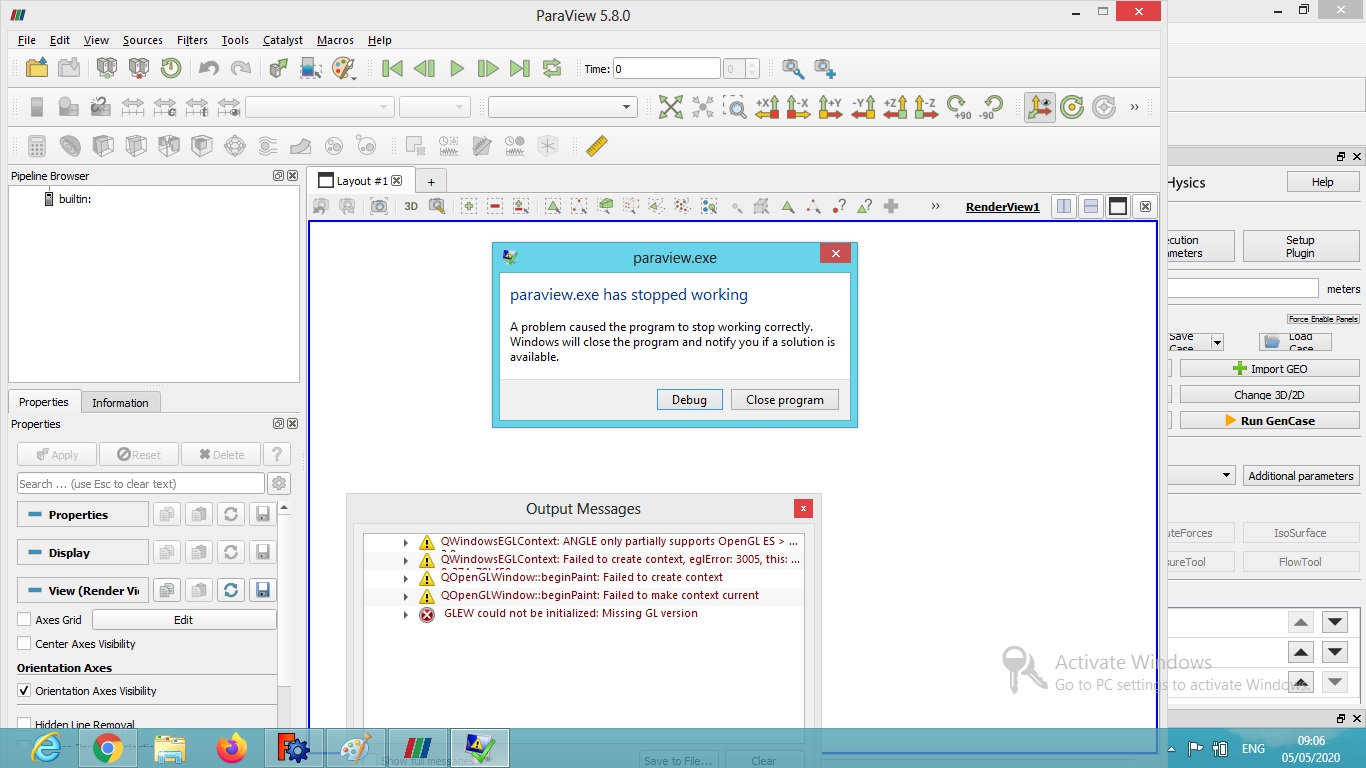The width and height of the screenshot is (1366, 768).
Task: Loop animation playback
Action: (x=551, y=68)
